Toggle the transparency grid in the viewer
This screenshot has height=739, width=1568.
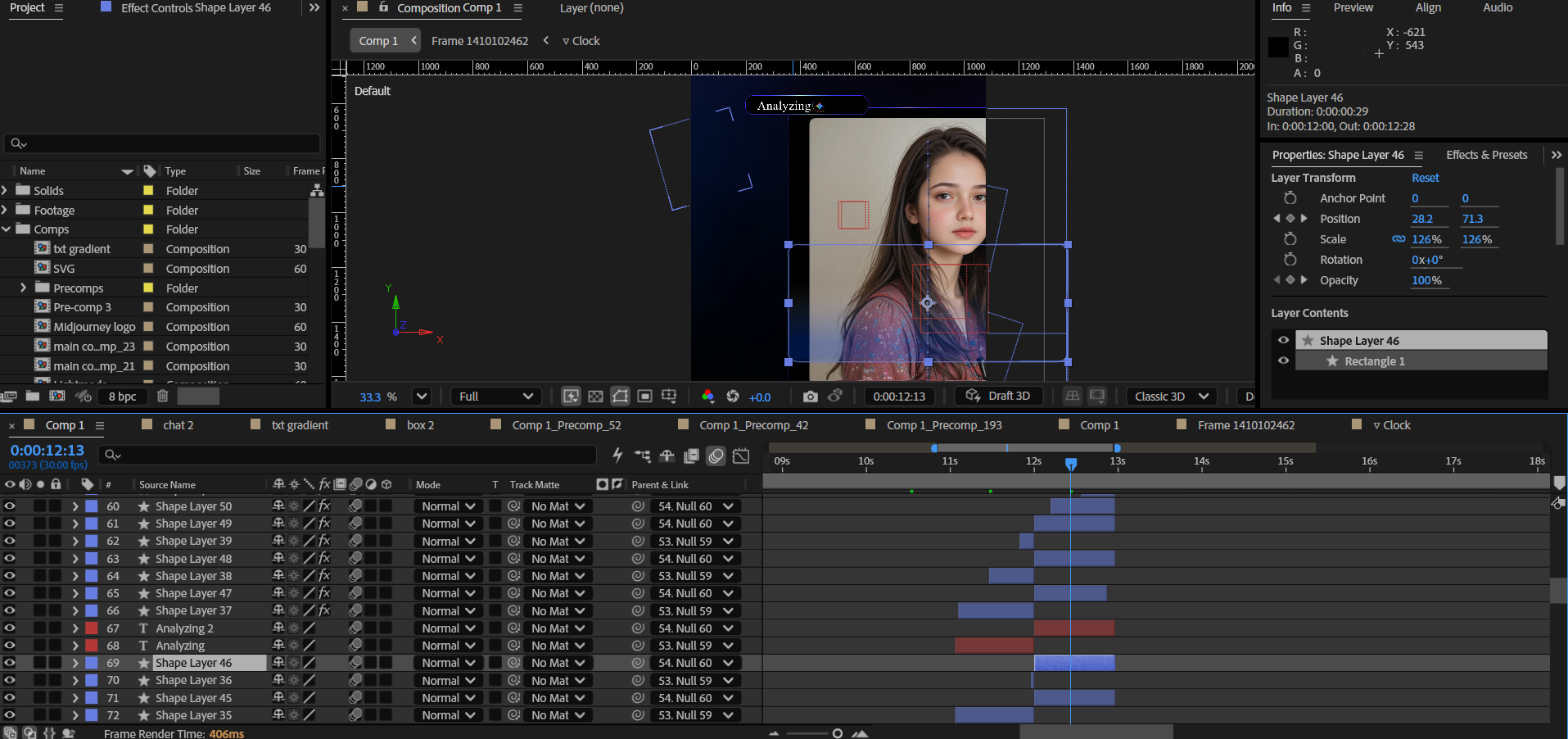point(595,397)
